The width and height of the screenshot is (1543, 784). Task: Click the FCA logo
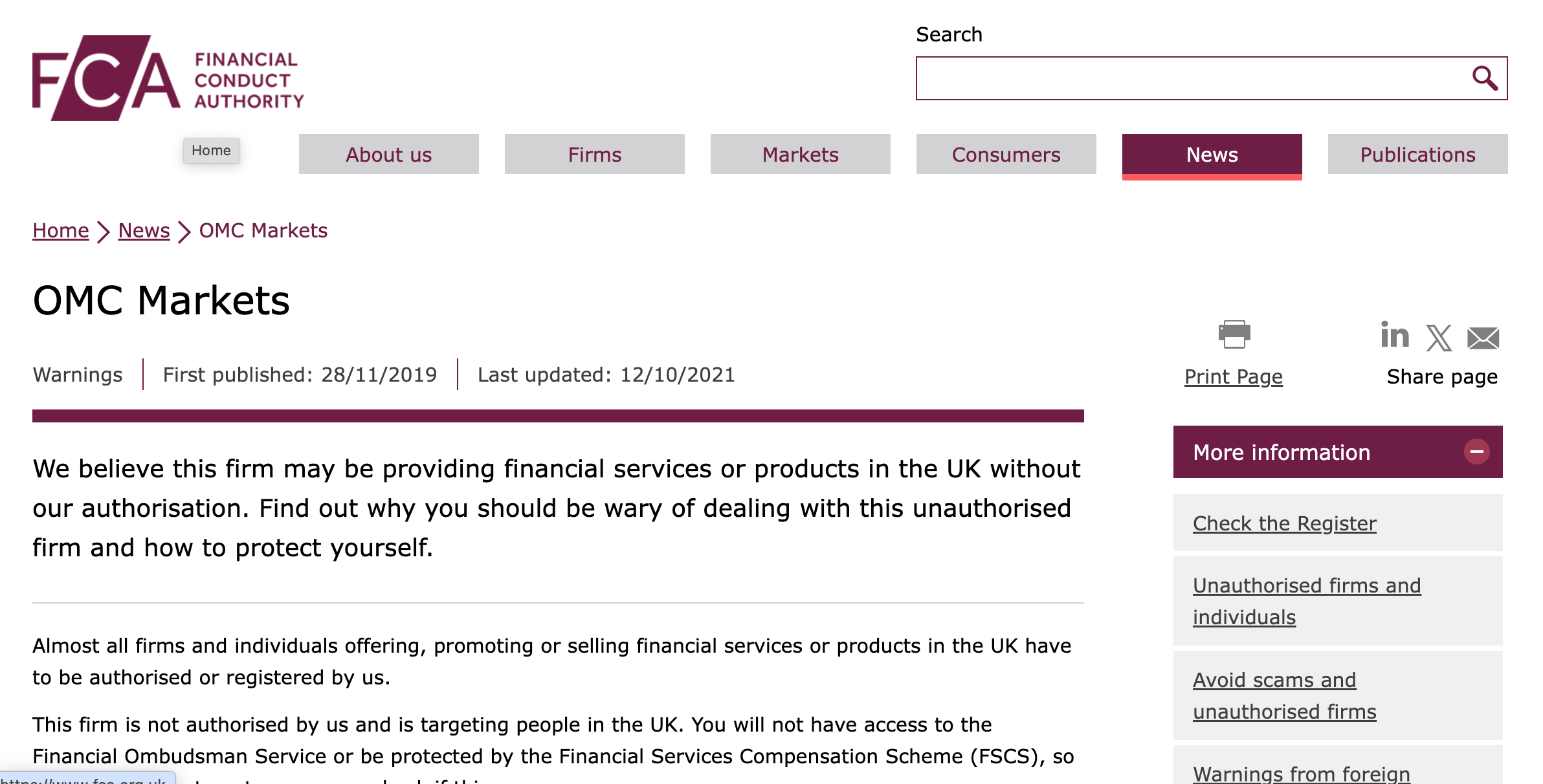tap(167, 78)
